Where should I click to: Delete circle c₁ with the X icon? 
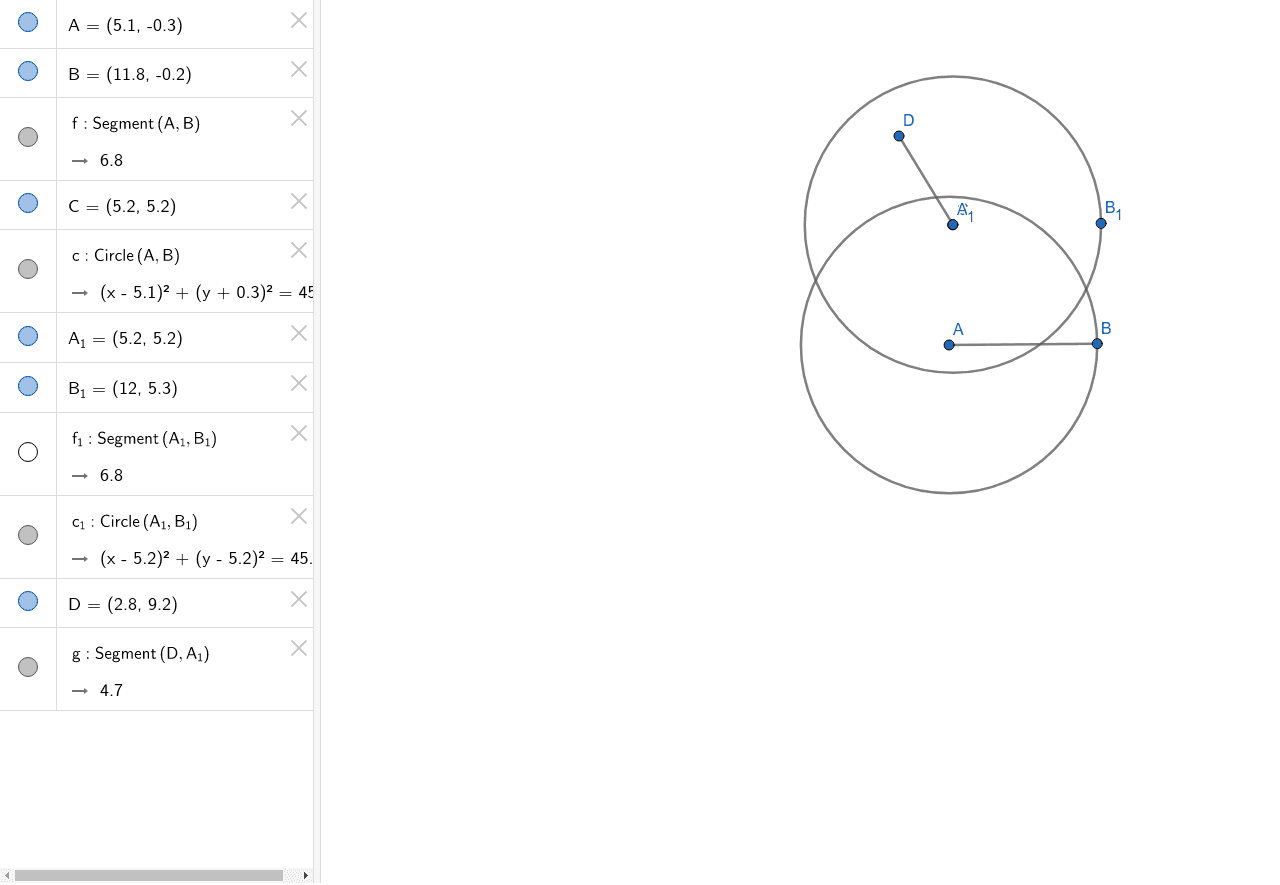click(298, 516)
